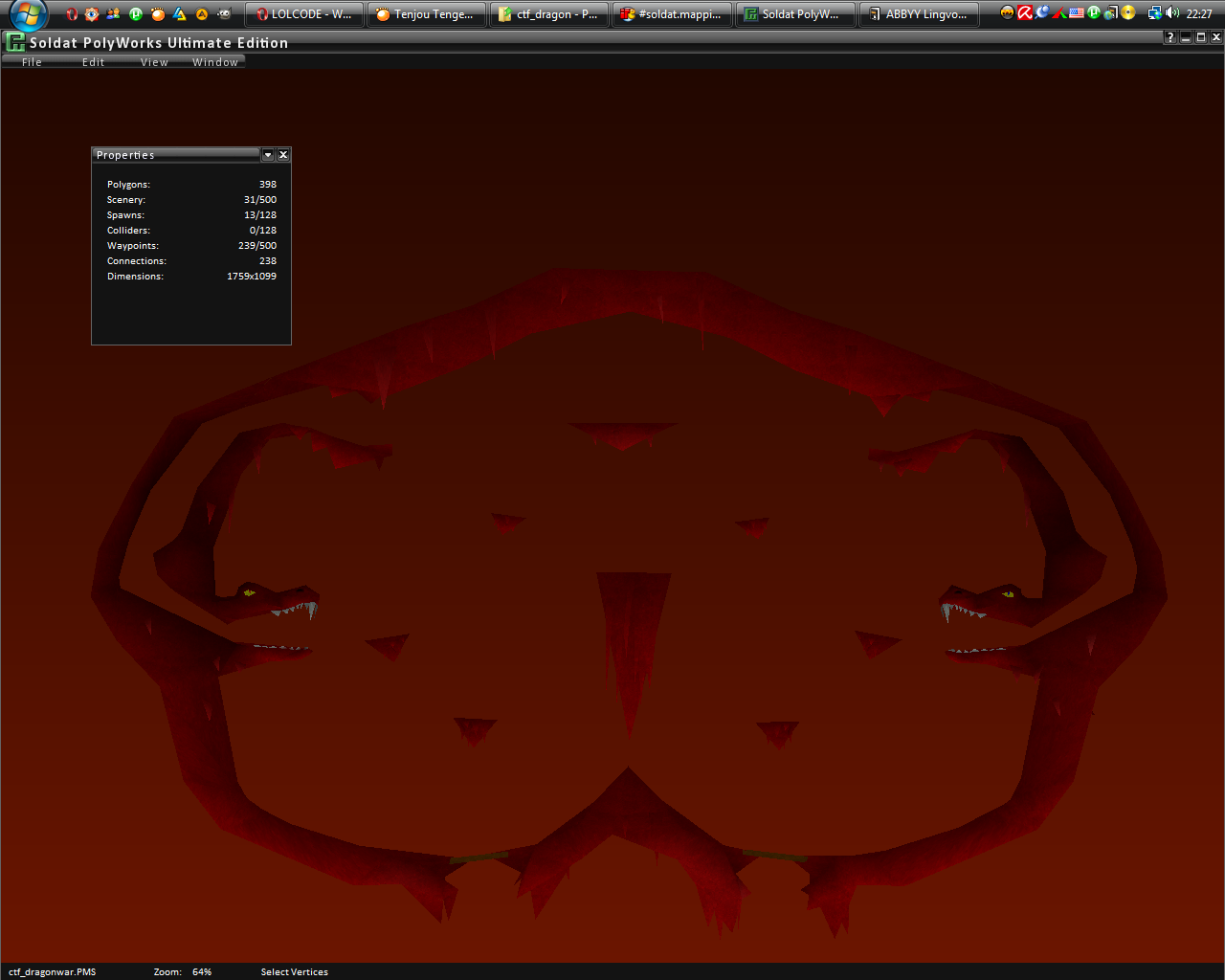Open the Windows Start orb
The height and width of the screenshot is (980, 1225).
(x=29, y=14)
